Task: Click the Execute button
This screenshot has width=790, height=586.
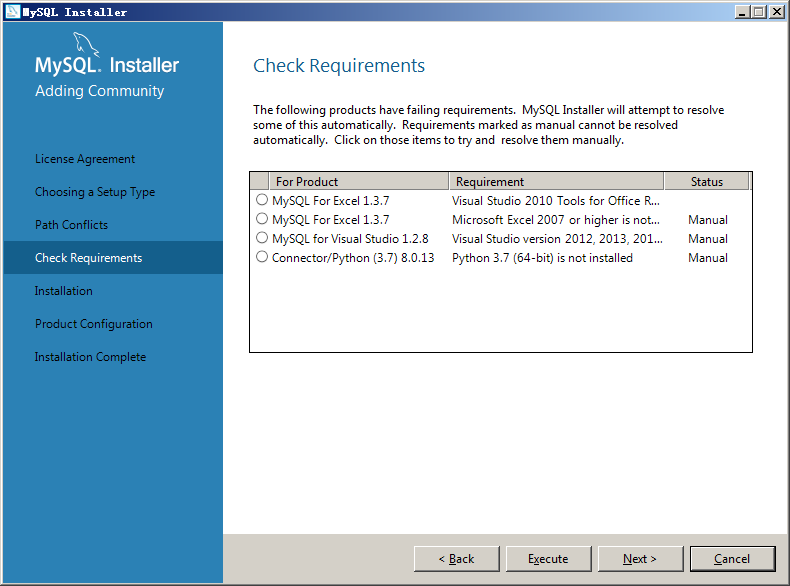Action: pos(548,559)
